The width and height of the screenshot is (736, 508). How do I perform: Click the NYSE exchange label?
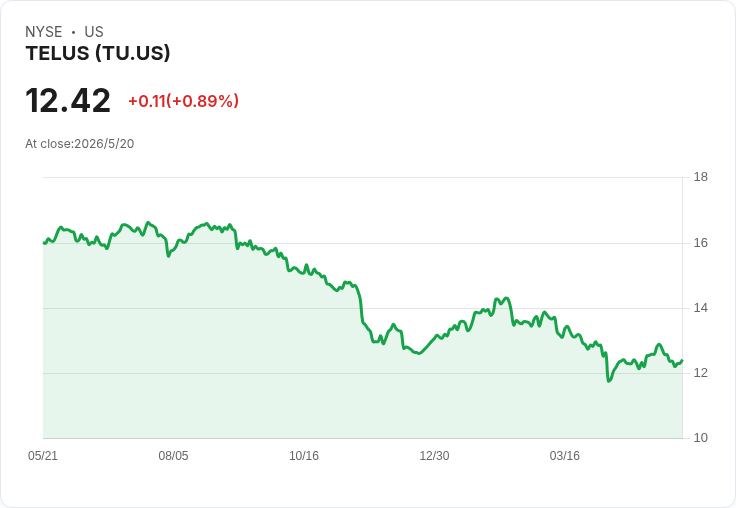click(44, 32)
